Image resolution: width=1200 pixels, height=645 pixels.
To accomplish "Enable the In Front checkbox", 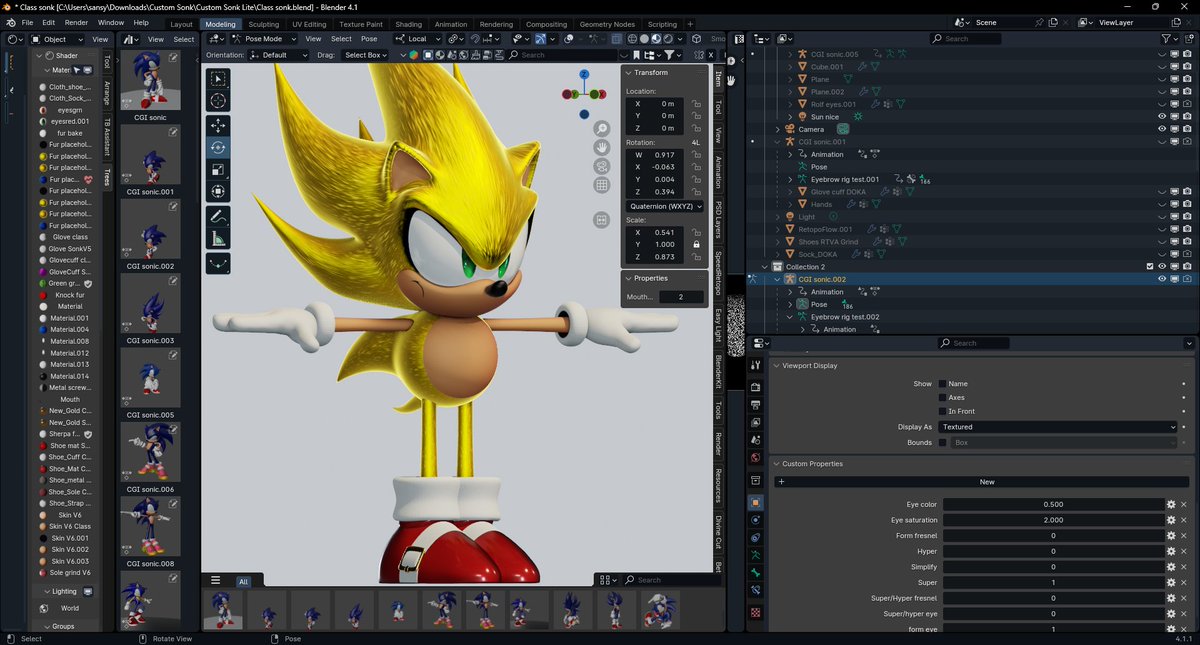I will tap(942, 412).
